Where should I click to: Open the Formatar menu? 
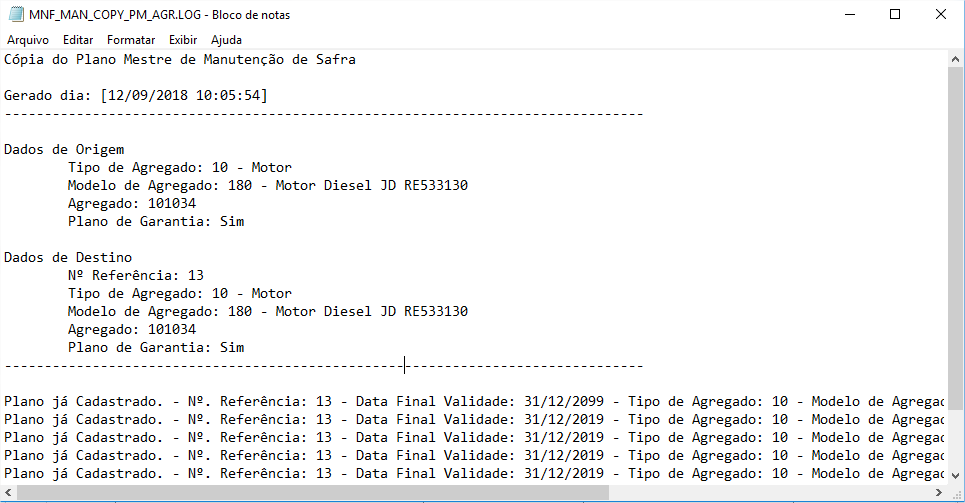[131, 40]
